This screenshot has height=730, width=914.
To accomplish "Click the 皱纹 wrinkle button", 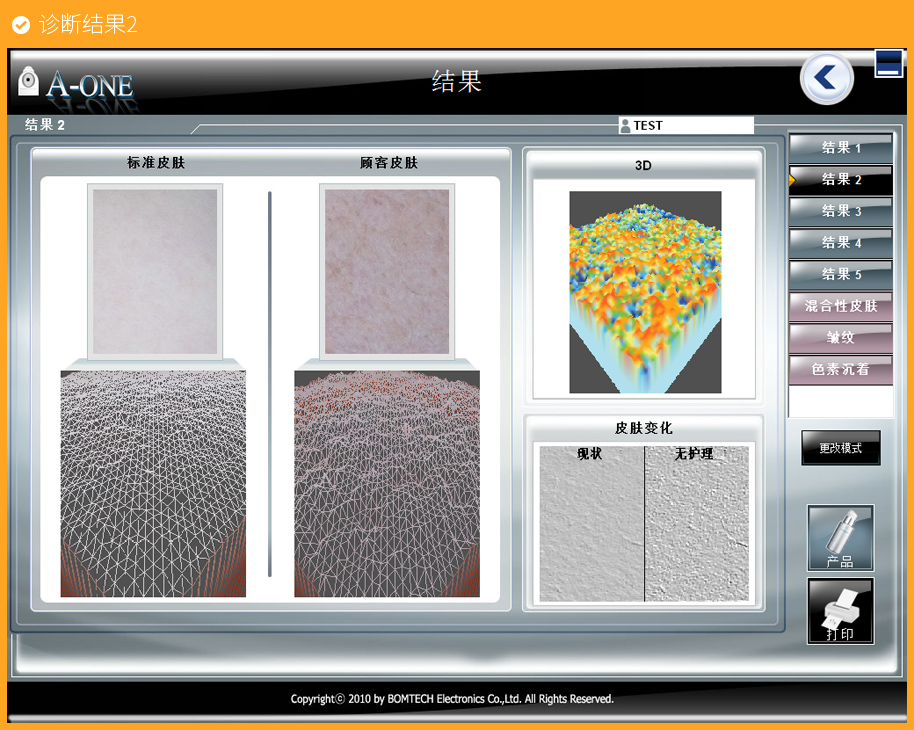I will (x=841, y=338).
